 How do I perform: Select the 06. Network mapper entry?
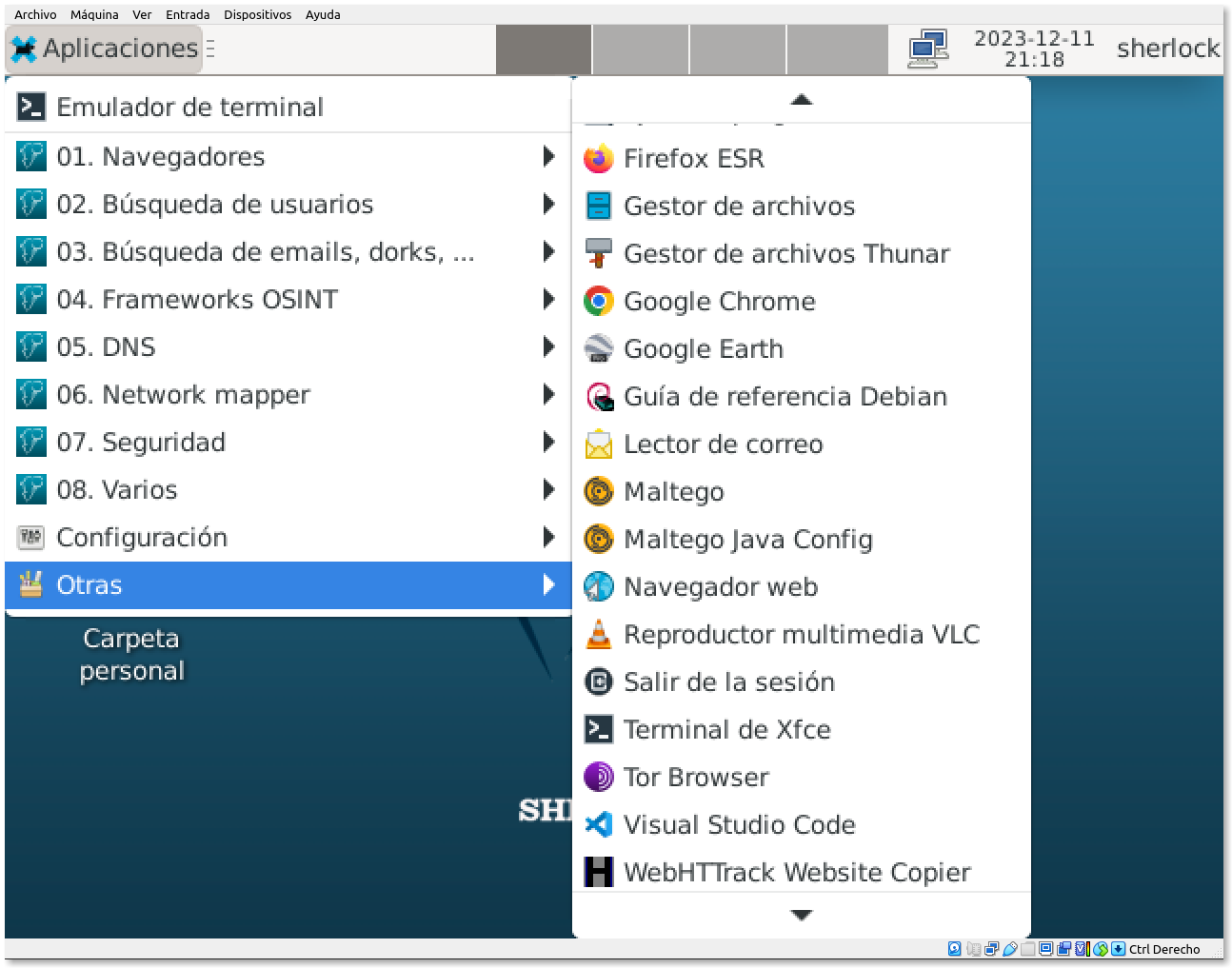288,394
